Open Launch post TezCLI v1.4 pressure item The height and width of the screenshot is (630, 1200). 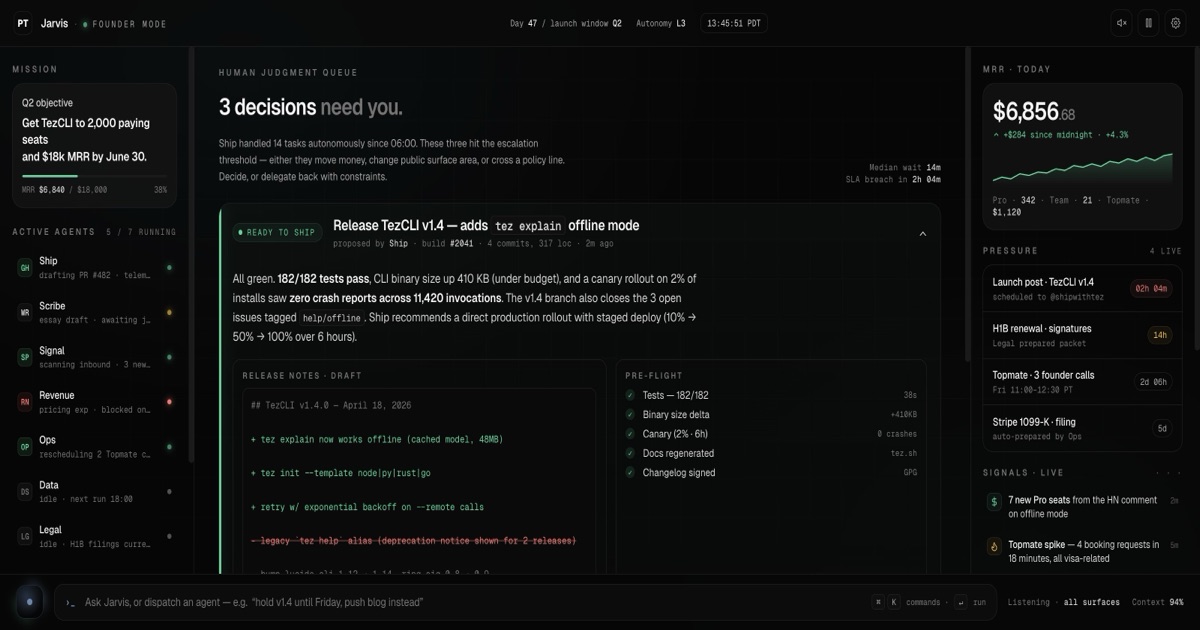pyautogui.click(x=1080, y=289)
